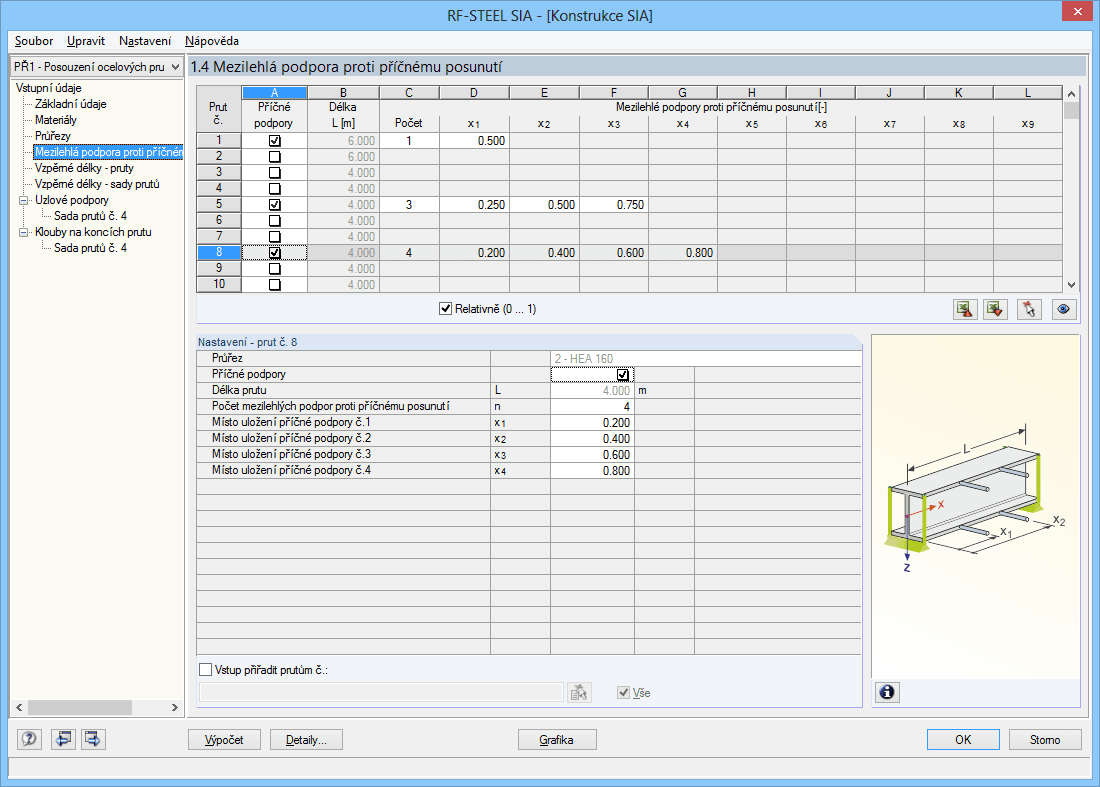Click the pick member in graphic icon

[1029, 309]
